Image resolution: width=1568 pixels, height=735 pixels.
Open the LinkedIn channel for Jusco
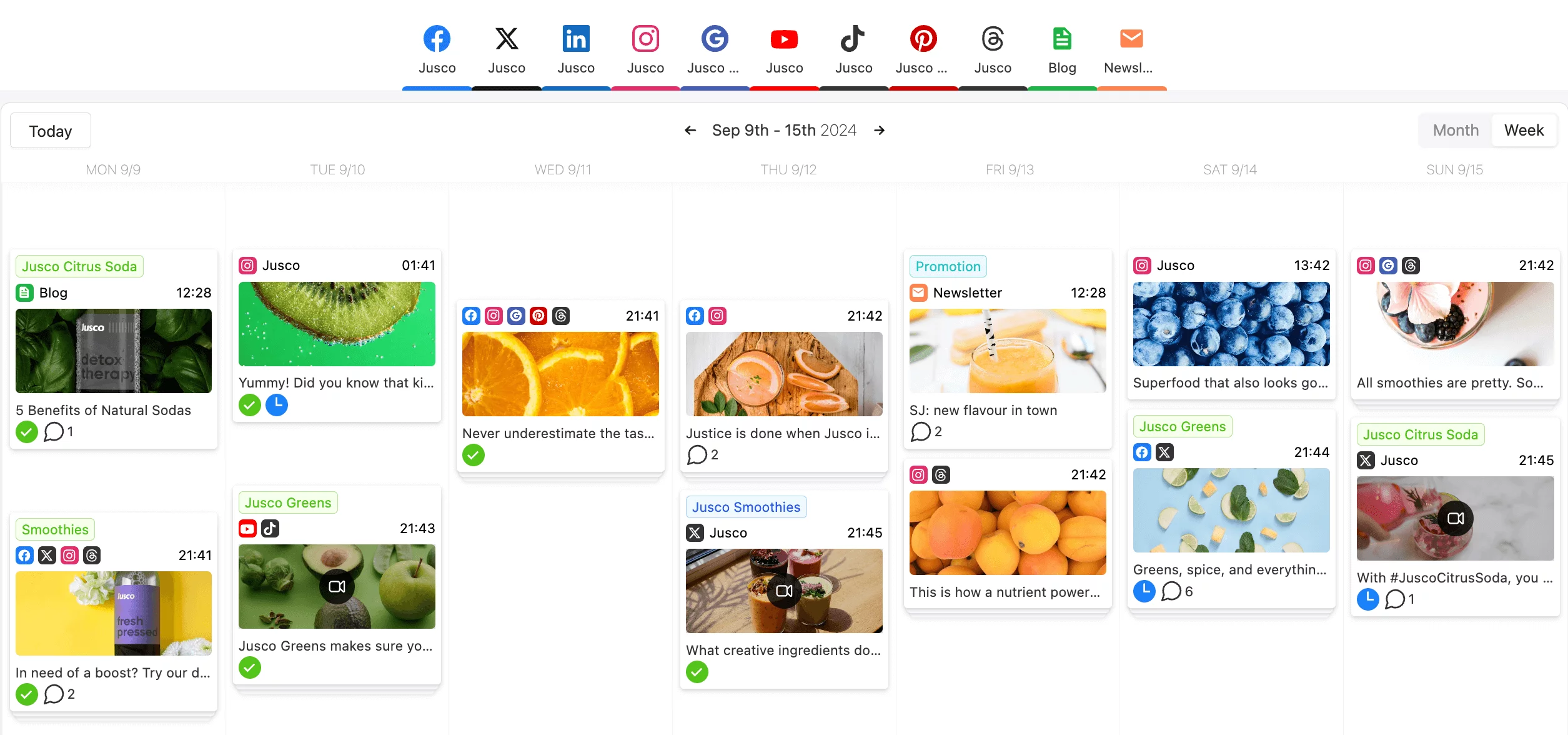(576, 50)
